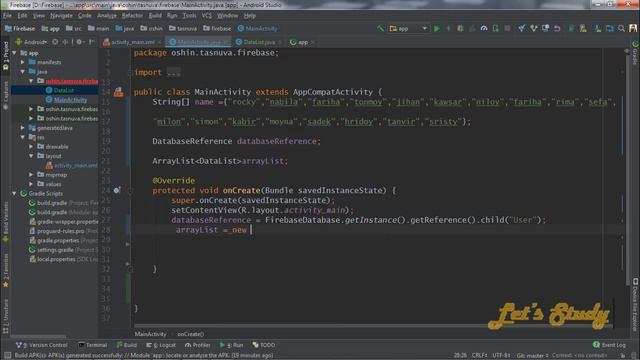The width and height of the screenshot is (640, 360).
Task: Click the Project Structure toolbar icon
Action: tap(583, 28)
